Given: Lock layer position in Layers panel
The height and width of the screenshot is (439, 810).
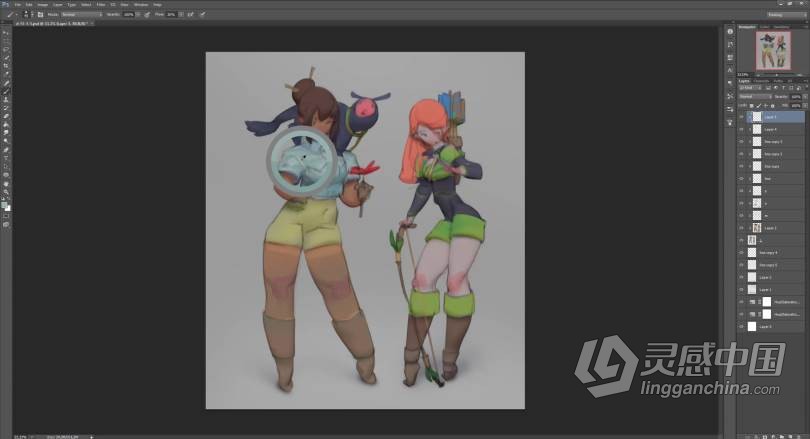Looking at the screenshot, I should (x=766, y=106).
